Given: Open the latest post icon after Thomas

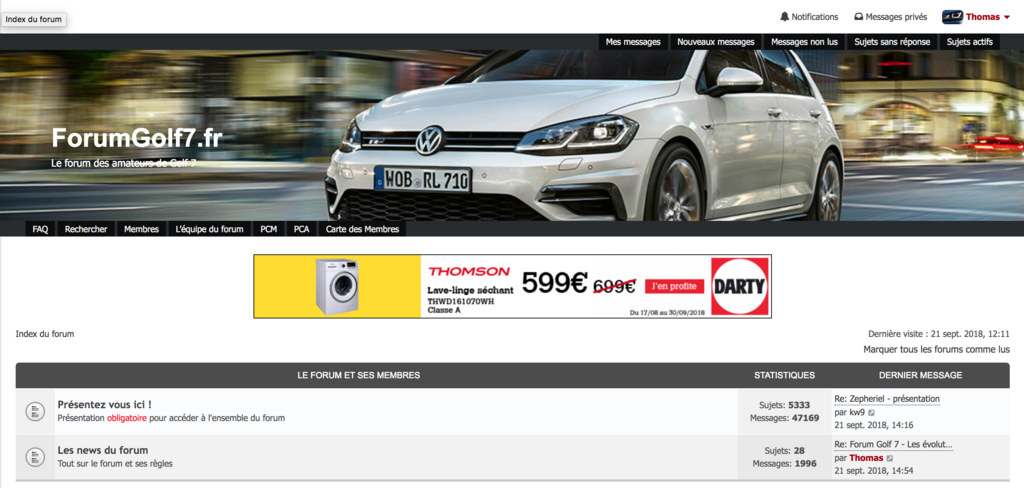Looking at the screenshot, I should tap(889, 459).
